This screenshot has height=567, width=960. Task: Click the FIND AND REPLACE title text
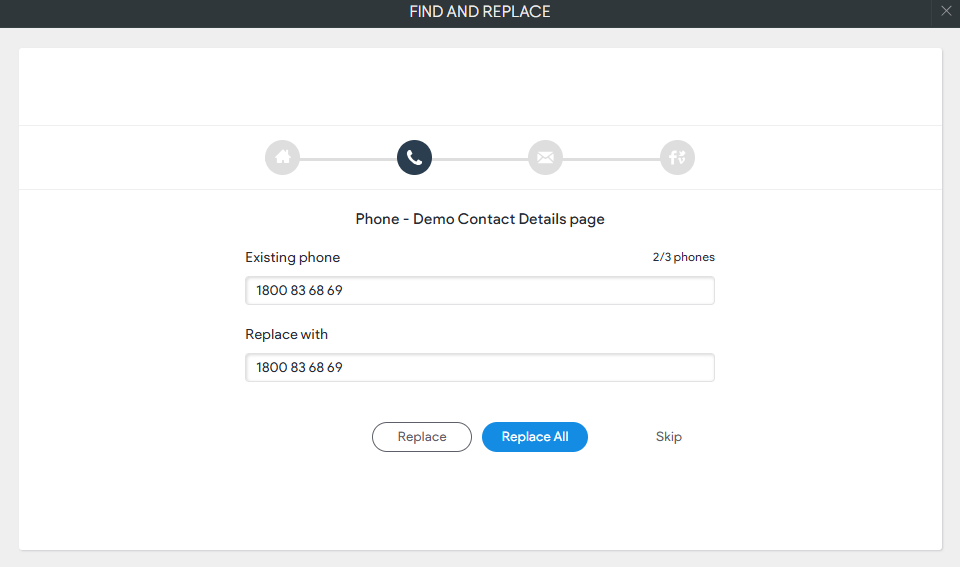[x=480, y=12]
